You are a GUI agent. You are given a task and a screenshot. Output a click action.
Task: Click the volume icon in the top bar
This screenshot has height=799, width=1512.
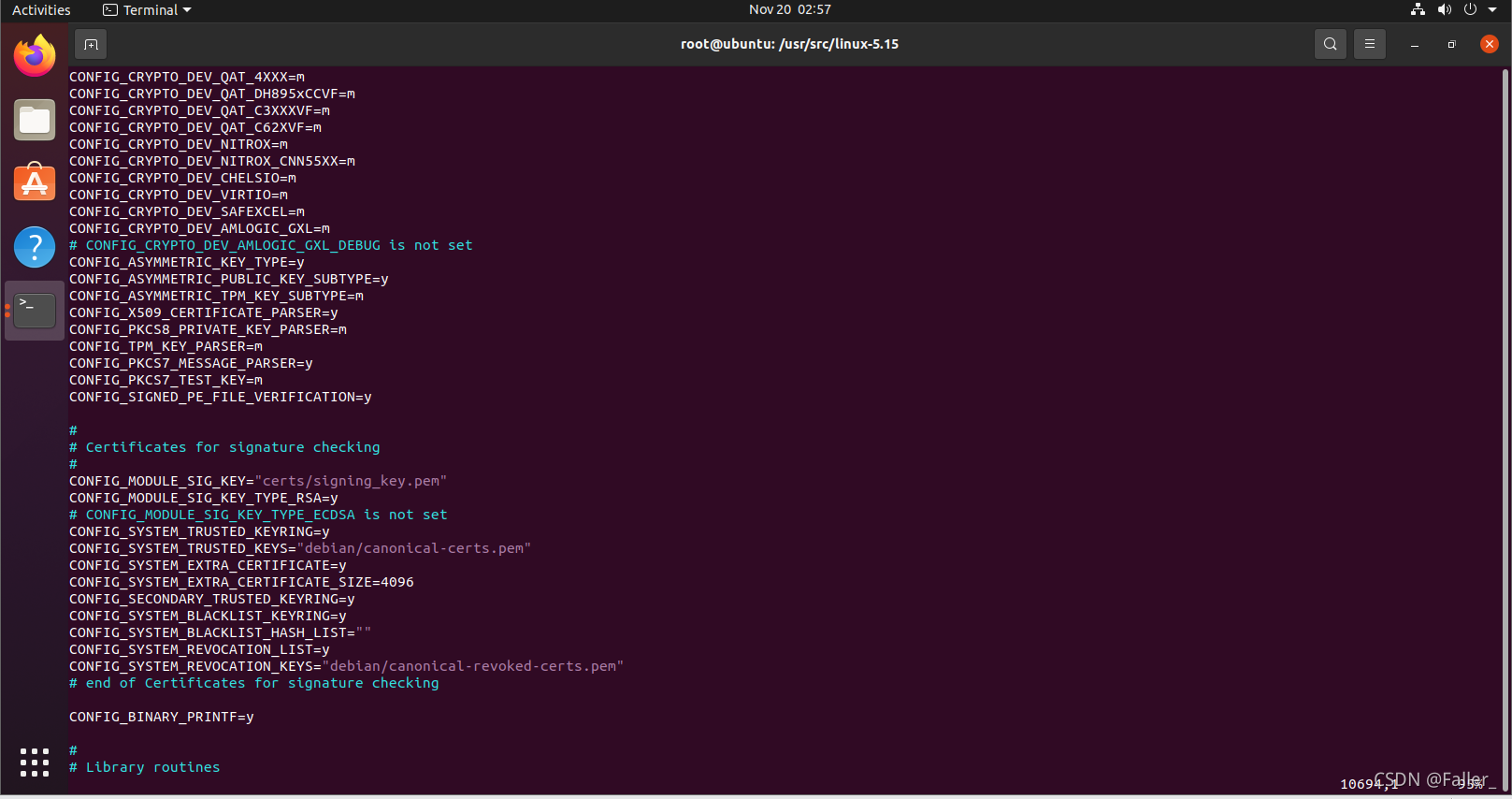tap(1445, 9)
